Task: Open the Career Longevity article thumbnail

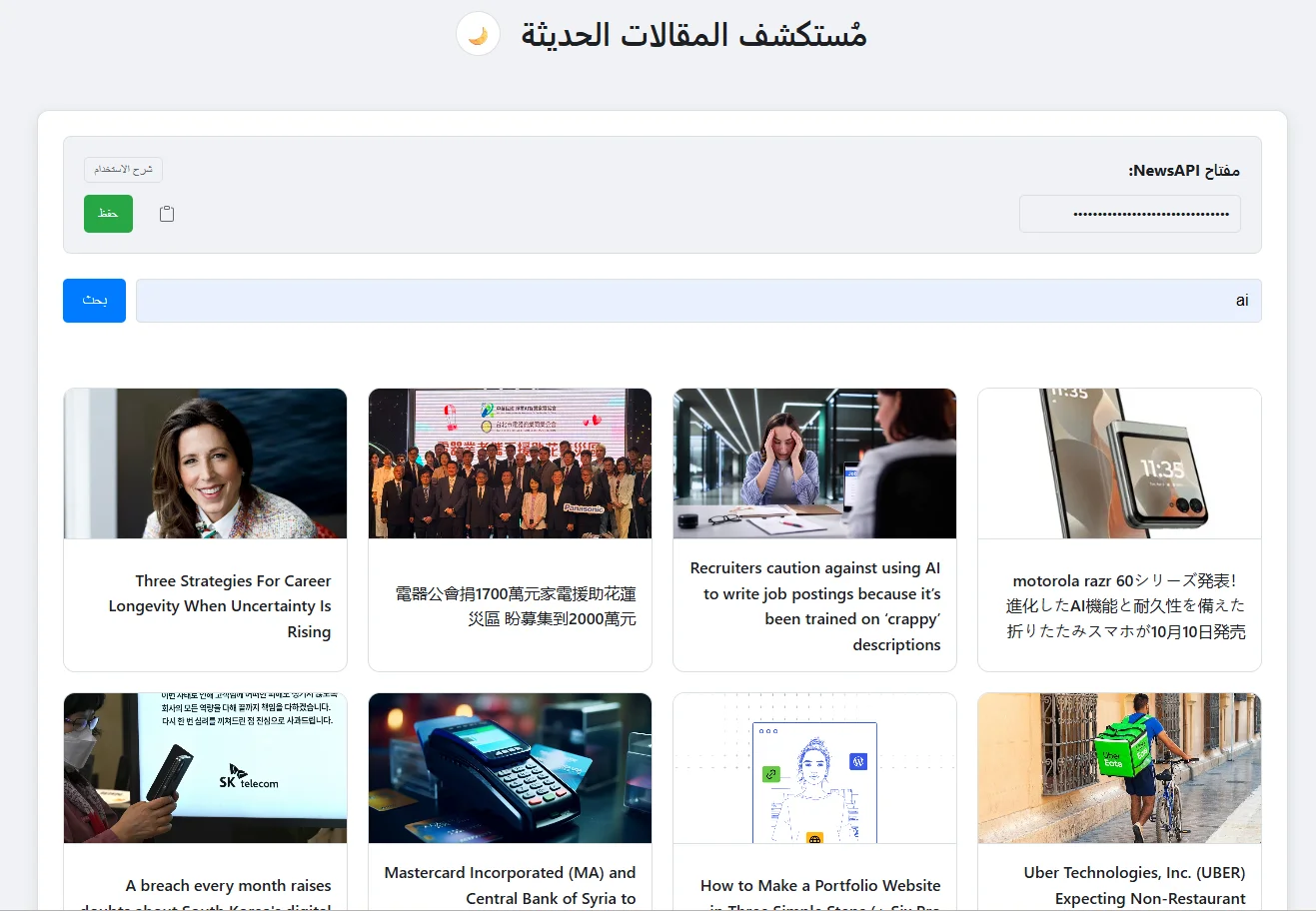Action: point(205,463)
